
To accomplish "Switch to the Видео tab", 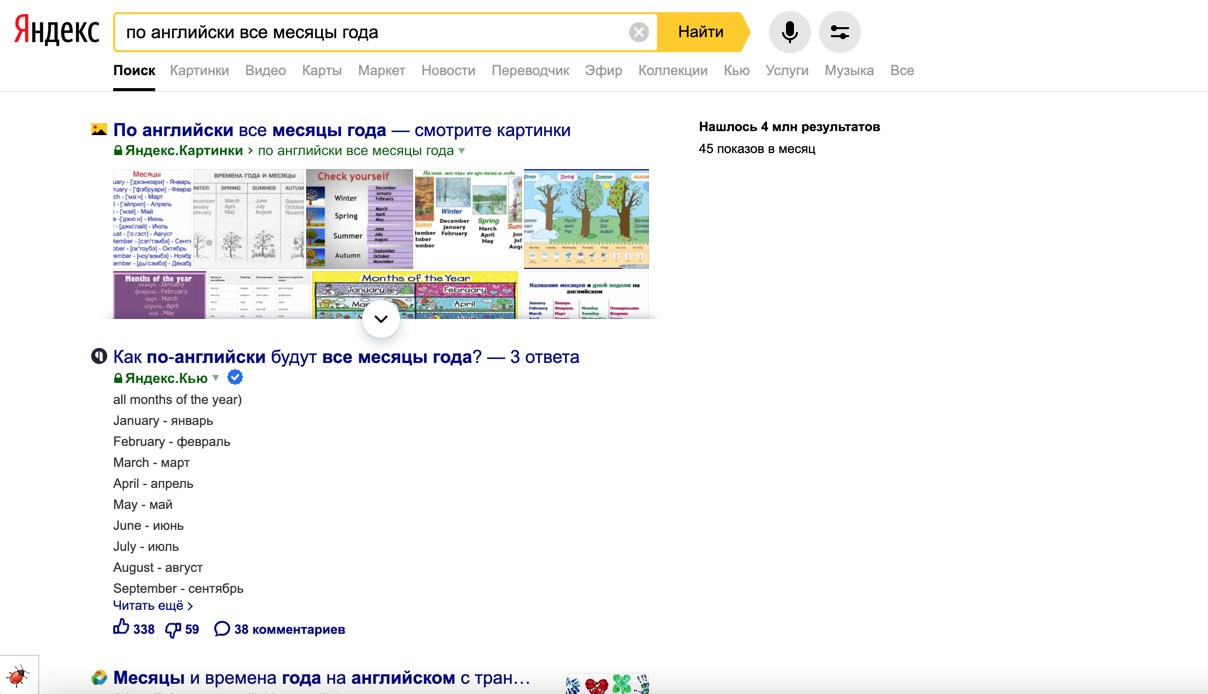I will (265, 70).
